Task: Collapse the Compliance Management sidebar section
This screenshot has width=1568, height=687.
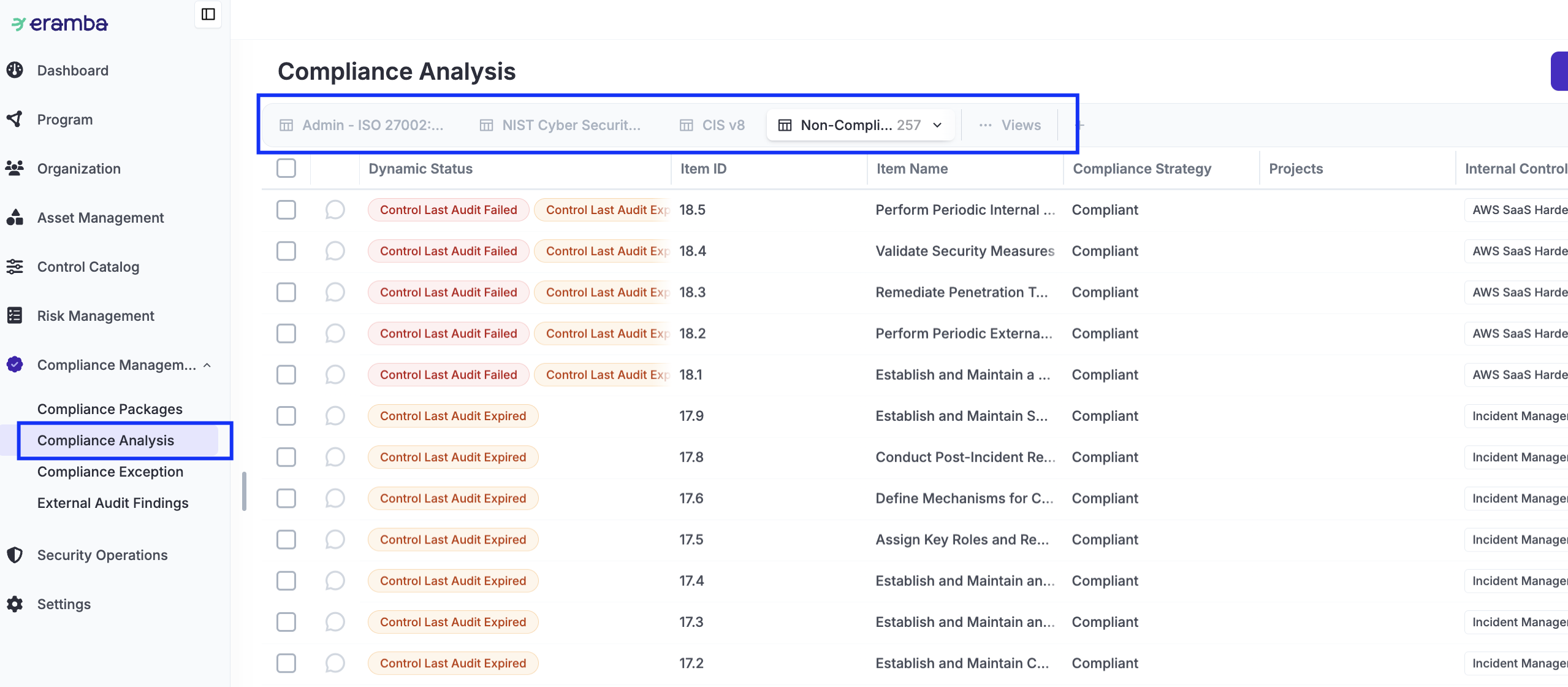Action: pos(207,366)
